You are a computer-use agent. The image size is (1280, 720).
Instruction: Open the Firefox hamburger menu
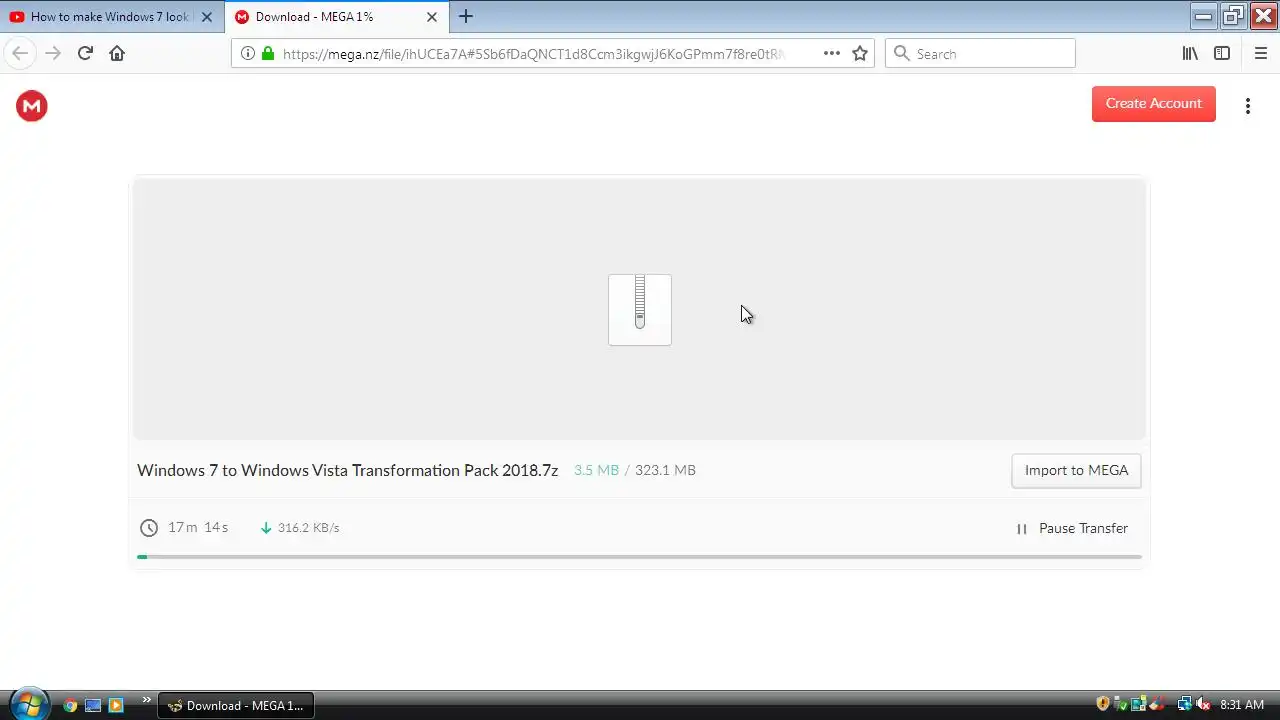1260,54
